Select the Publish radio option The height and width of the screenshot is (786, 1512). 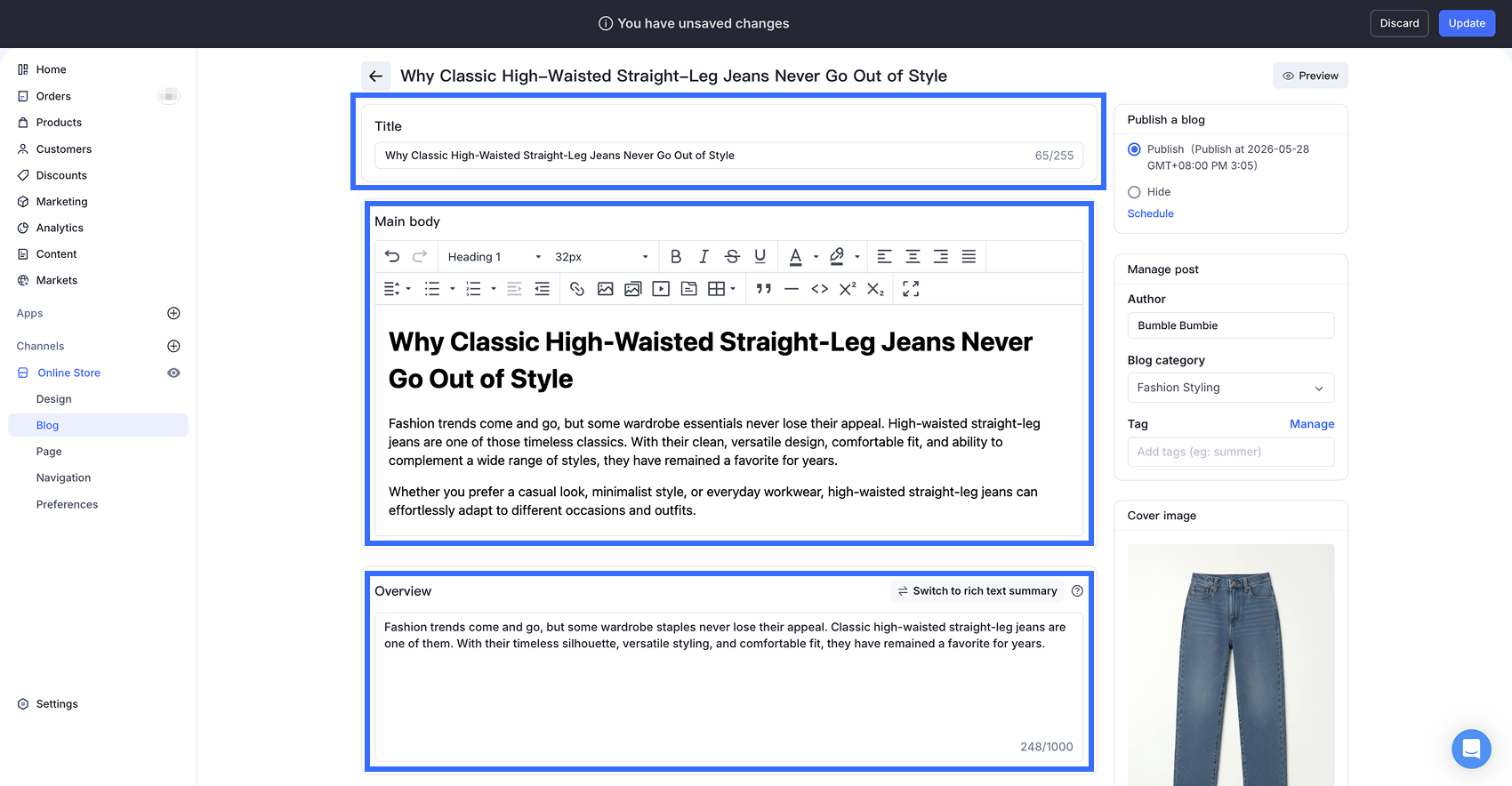(x=1134, y=149)
